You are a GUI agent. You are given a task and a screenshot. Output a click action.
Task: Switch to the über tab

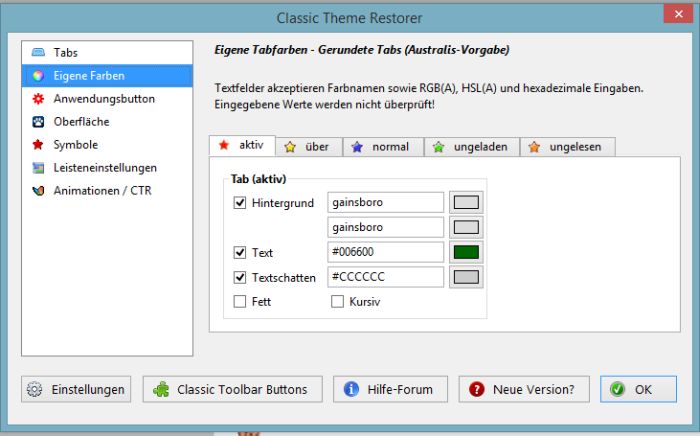[309, 147]
